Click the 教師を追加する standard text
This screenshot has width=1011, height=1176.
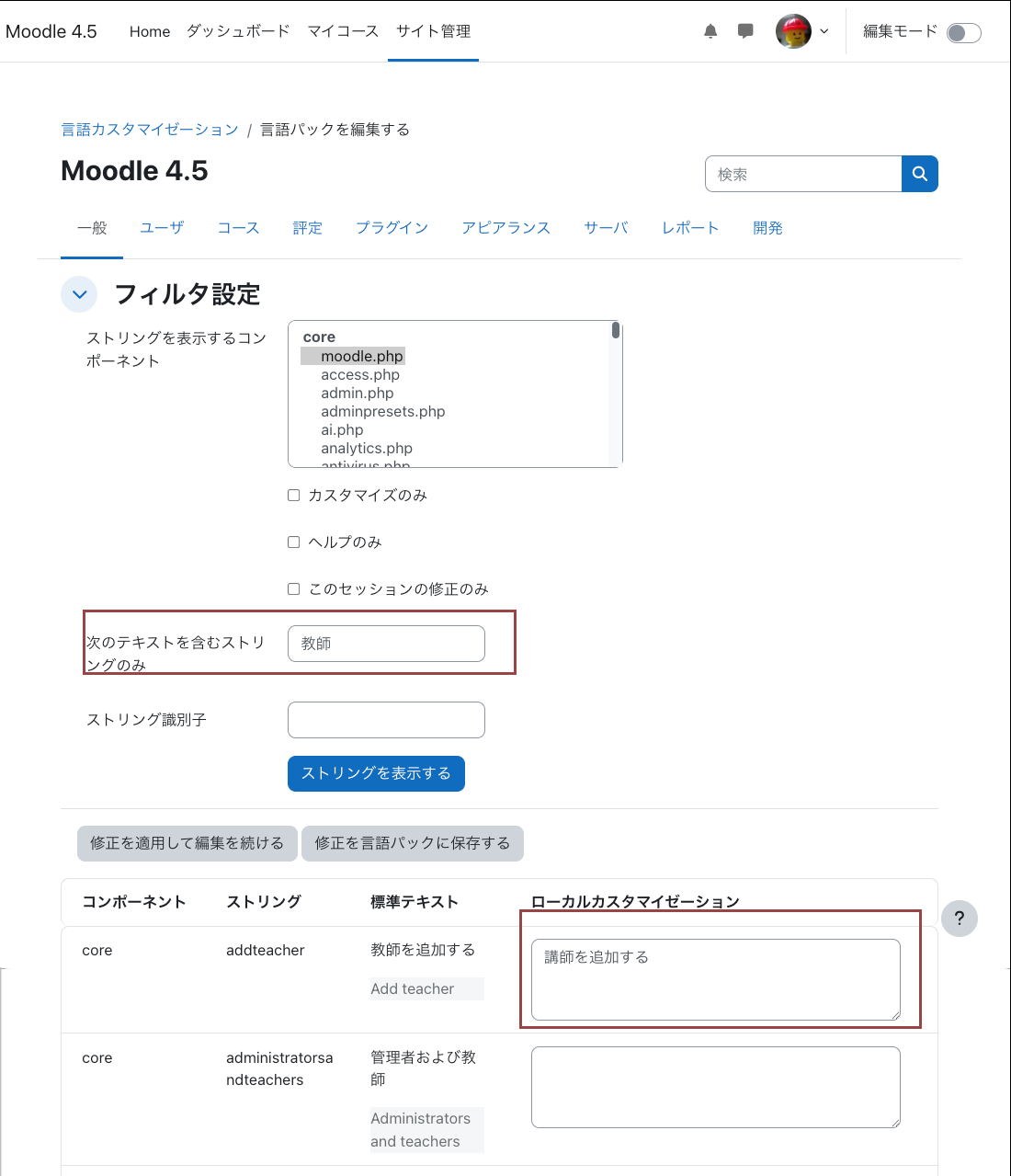click(423, 950)
